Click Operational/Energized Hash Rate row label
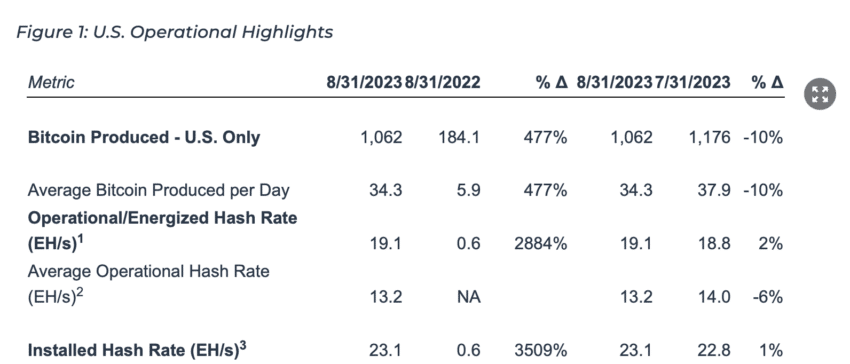This screenshot has height=364, width=850. (x=162, y=231)
